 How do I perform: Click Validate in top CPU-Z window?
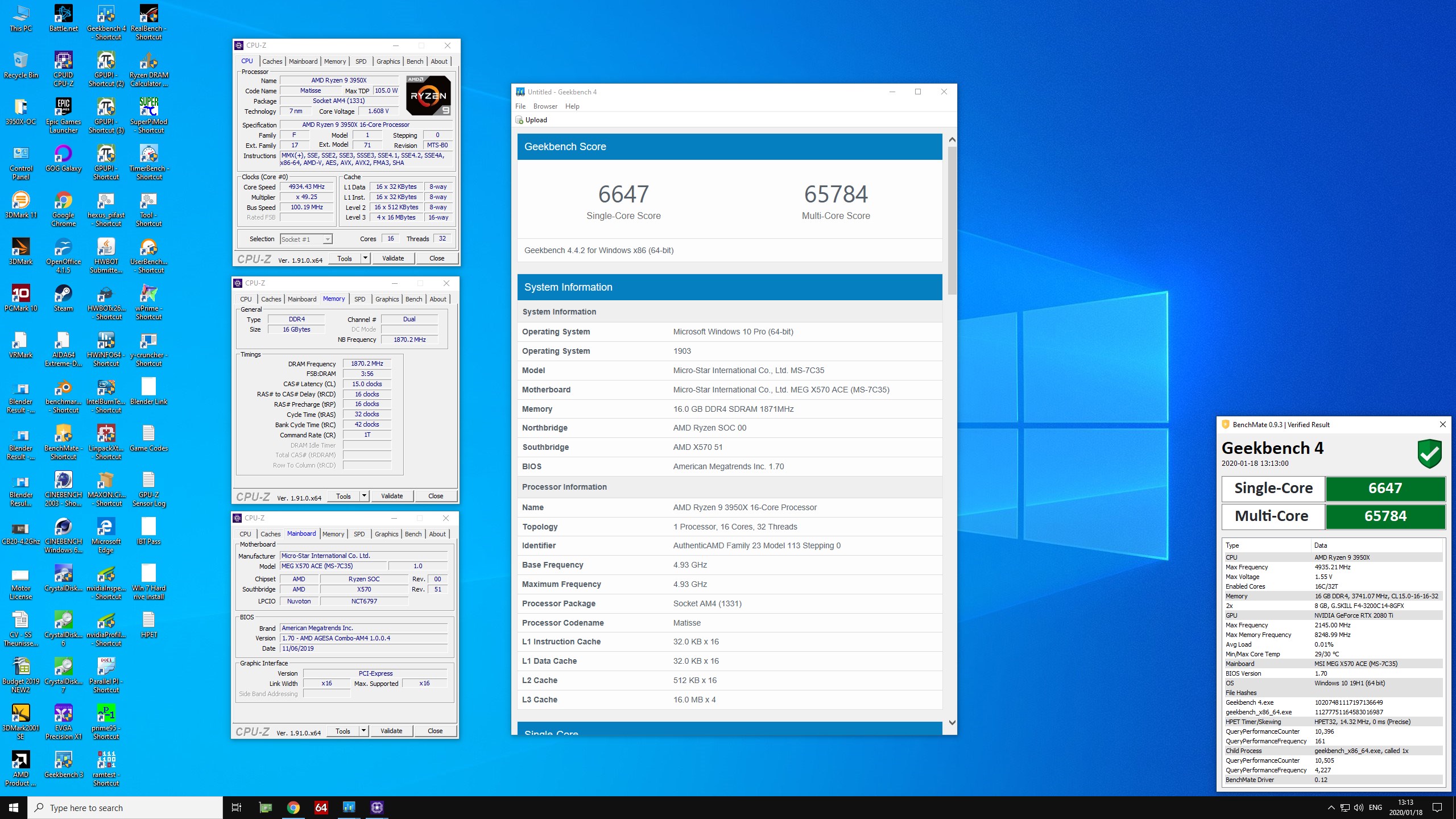click(393, 258)
